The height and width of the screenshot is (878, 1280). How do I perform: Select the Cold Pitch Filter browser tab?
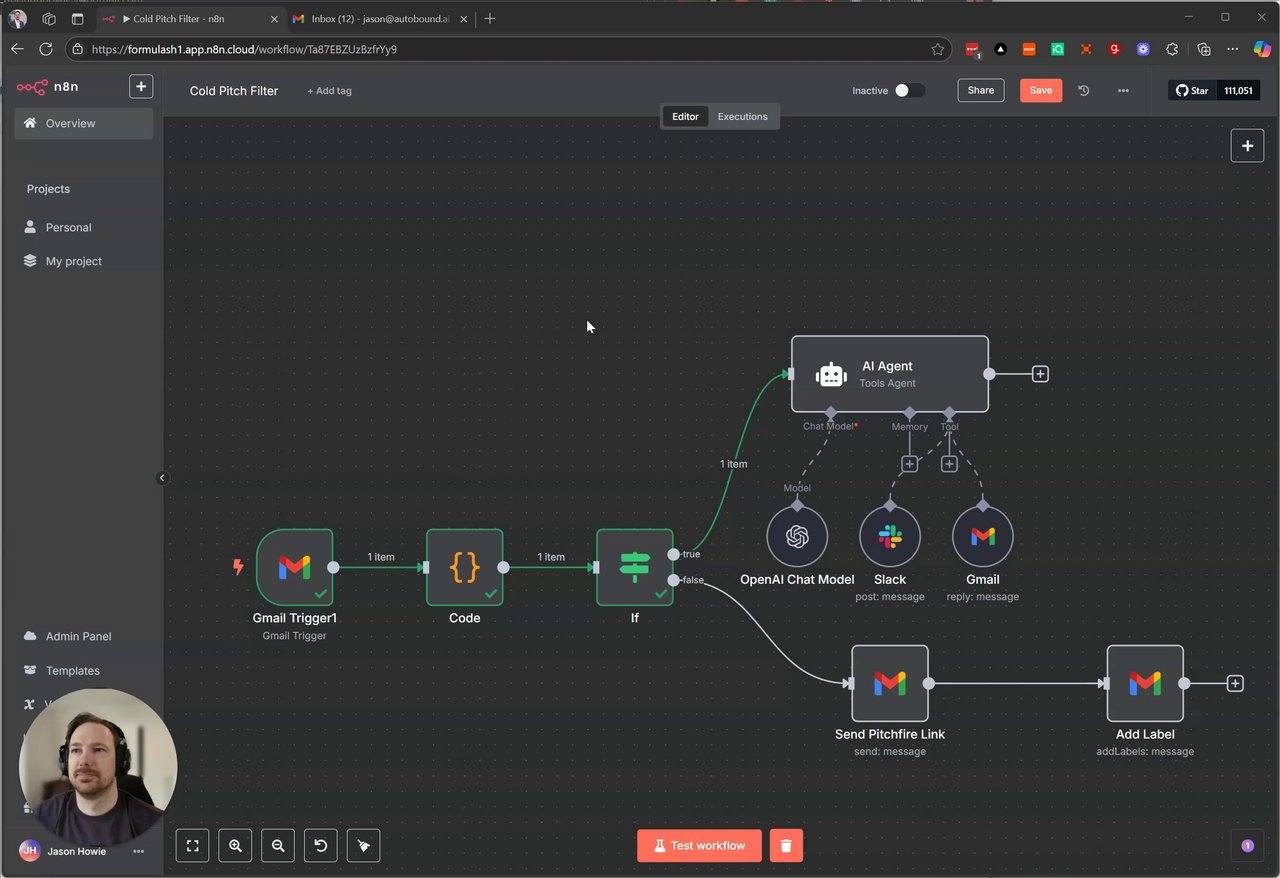(190, 18)
